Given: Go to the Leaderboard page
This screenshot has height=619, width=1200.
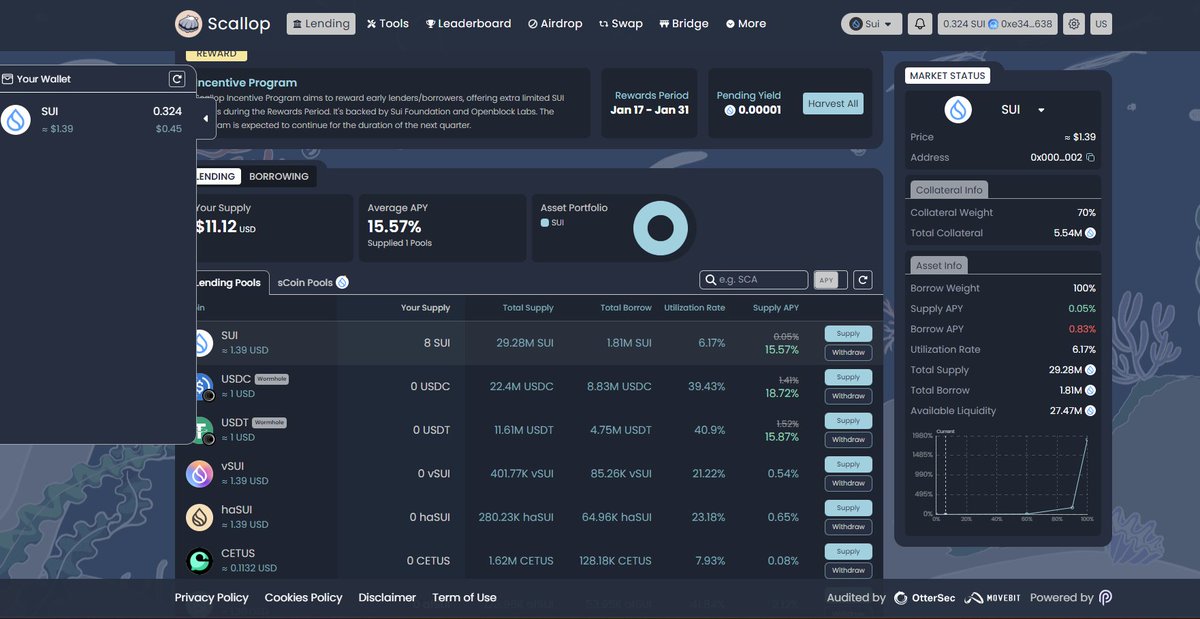Looking at the screenshot, I should coord(468,23).
